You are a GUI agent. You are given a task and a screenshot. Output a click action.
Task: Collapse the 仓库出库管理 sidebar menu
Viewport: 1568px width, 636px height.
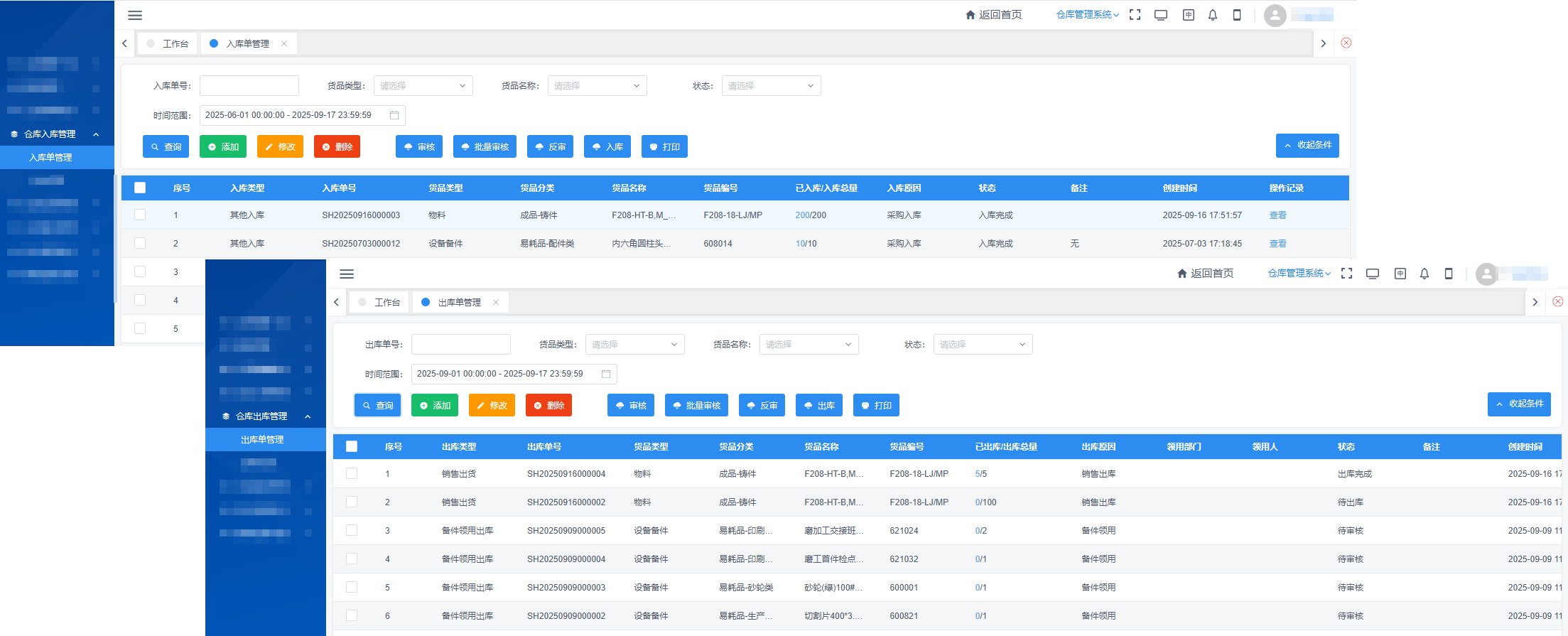click(x=308, y=416)
